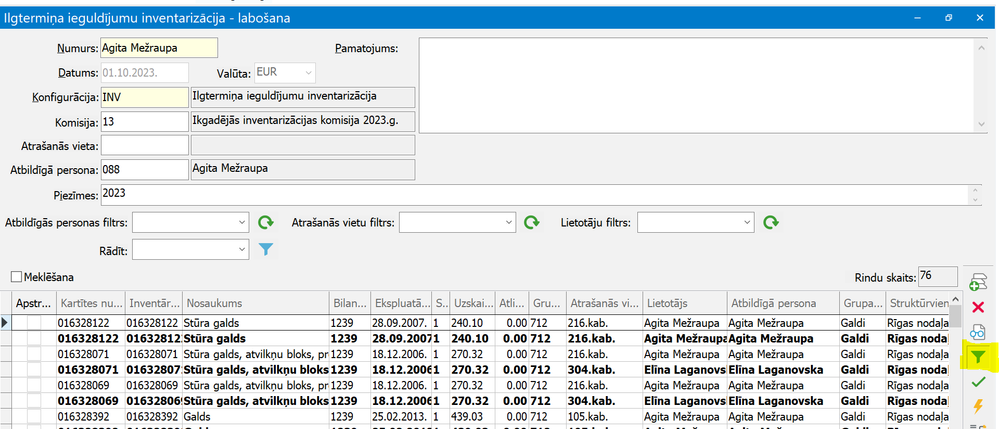Click the Piezīmes field down arrow
This screenshot has width=999, height=429.
[976, 200]
